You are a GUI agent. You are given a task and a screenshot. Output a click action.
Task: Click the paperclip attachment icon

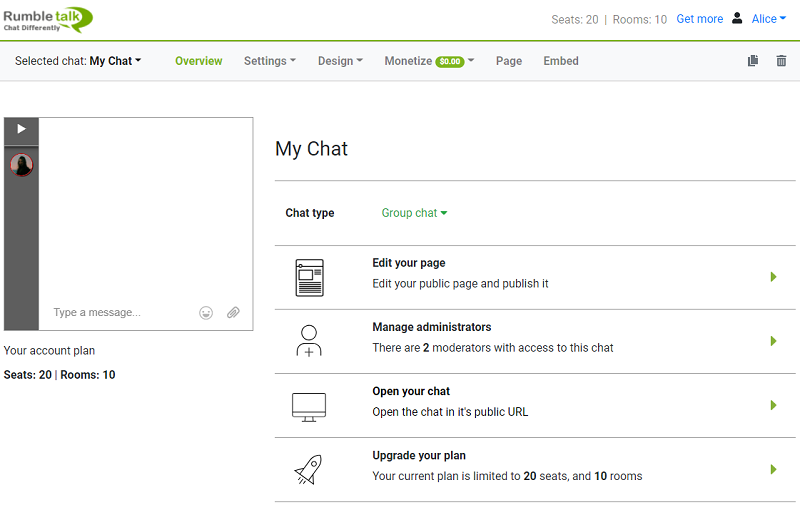[233, 313]
